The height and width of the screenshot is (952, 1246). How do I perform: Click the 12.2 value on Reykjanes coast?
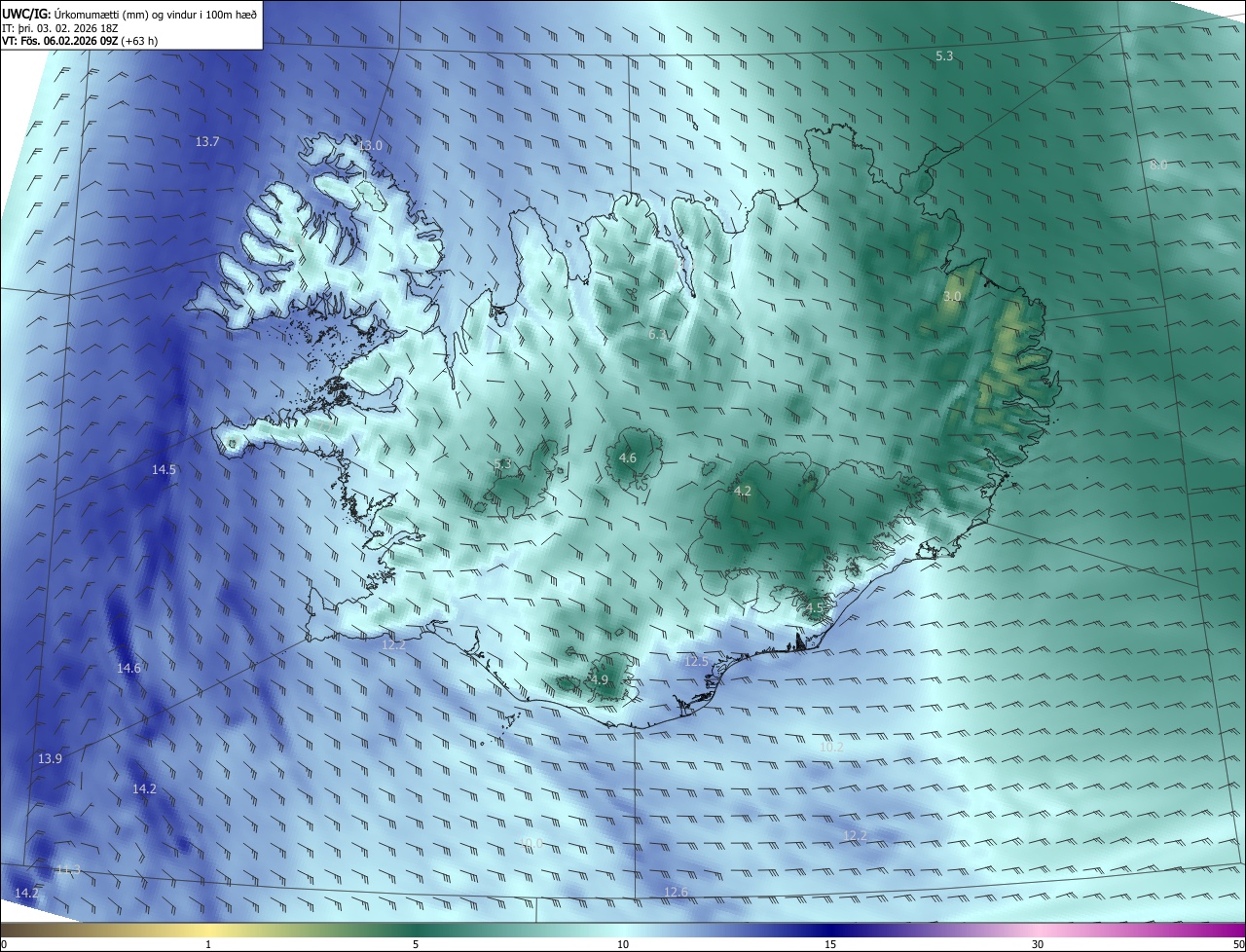393,645
